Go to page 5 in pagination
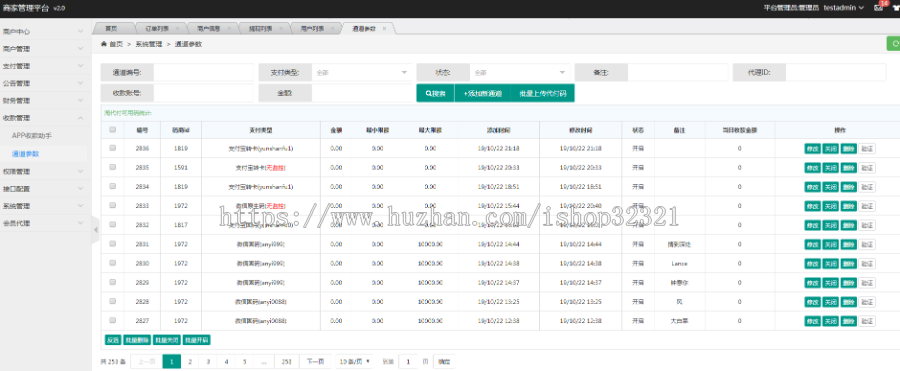The height and width of the screenshot is (371, 900). (245, 361)
